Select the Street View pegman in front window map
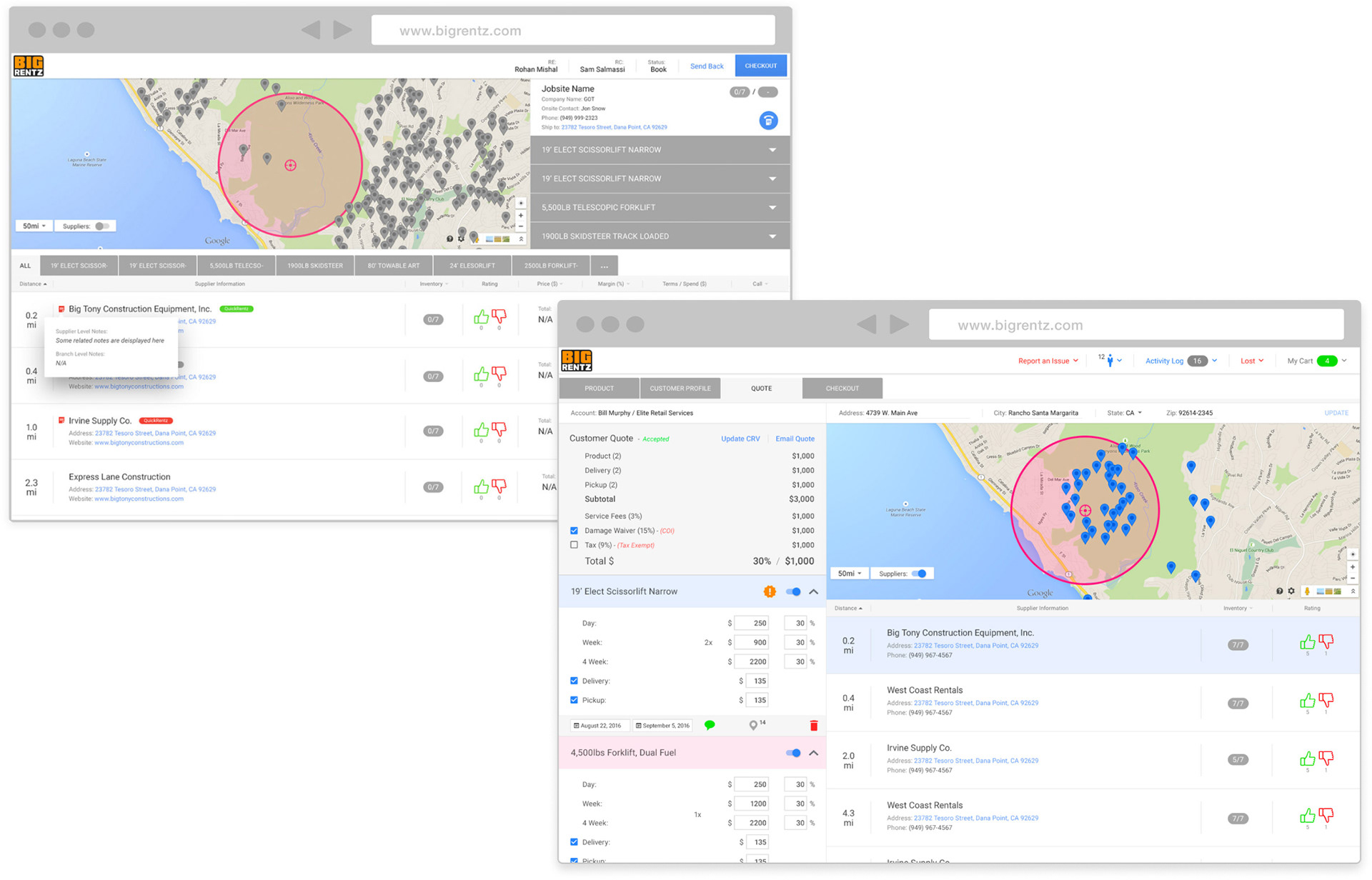This screenshot has width=1372, height=880. [x=1307, y=591]
